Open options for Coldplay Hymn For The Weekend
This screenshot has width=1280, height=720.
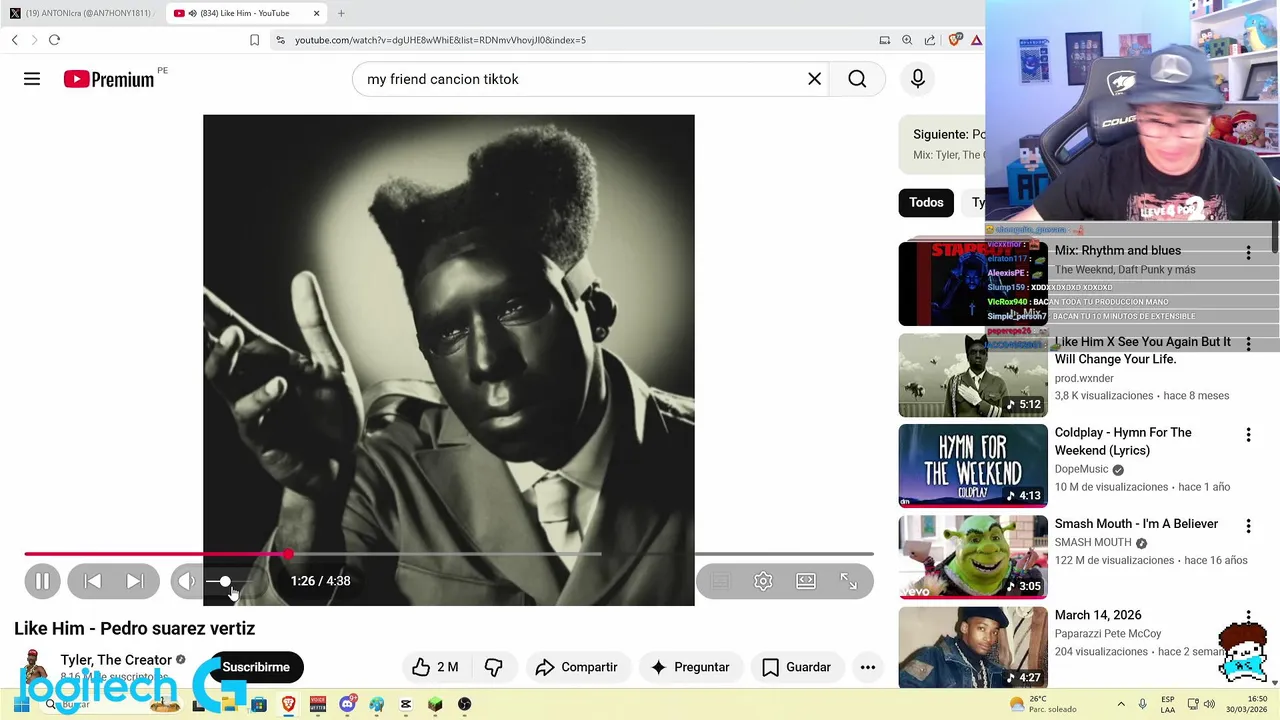click(x=1248, y=435)
